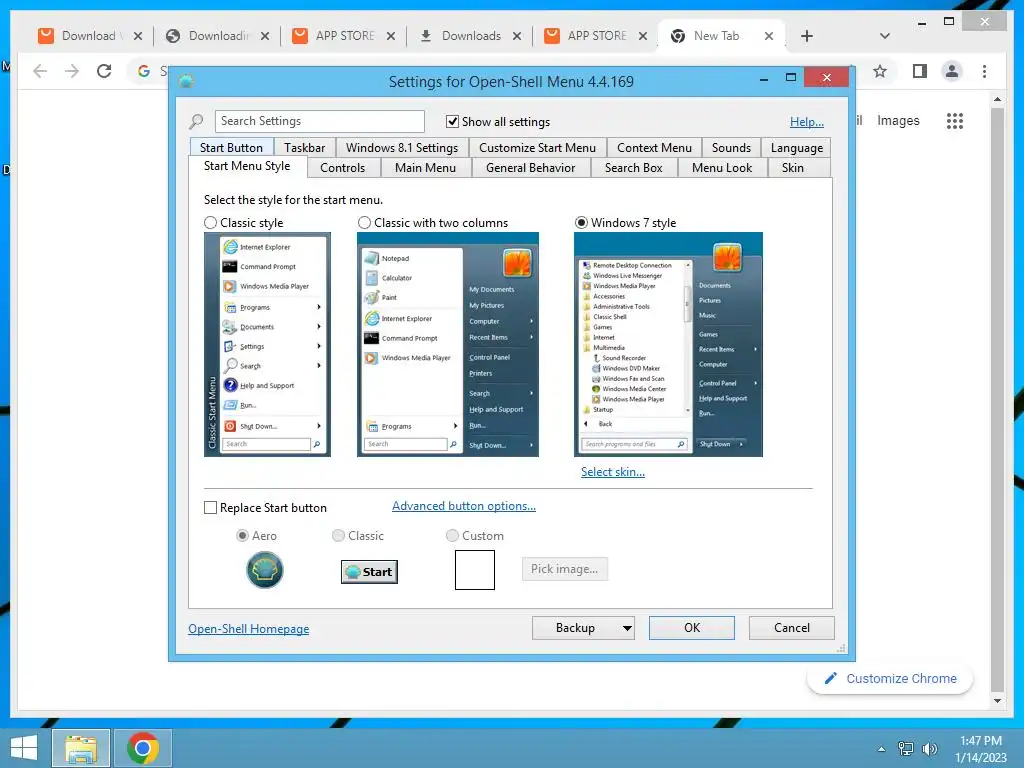
Task: Click the Aero shell start button image
Action: click(x=264, y=569)
